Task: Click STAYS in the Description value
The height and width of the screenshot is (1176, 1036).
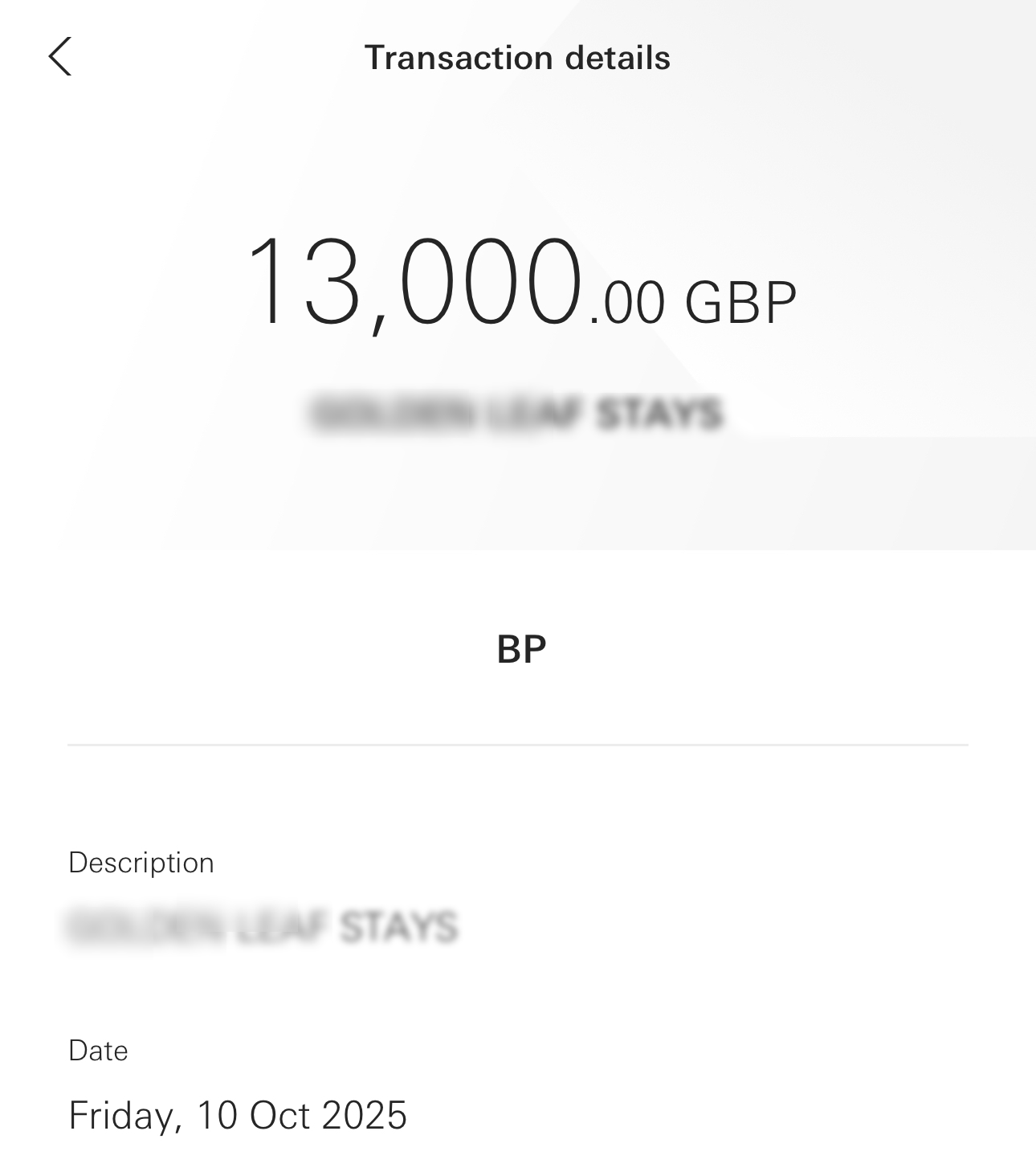Action: tap(398, 927)
